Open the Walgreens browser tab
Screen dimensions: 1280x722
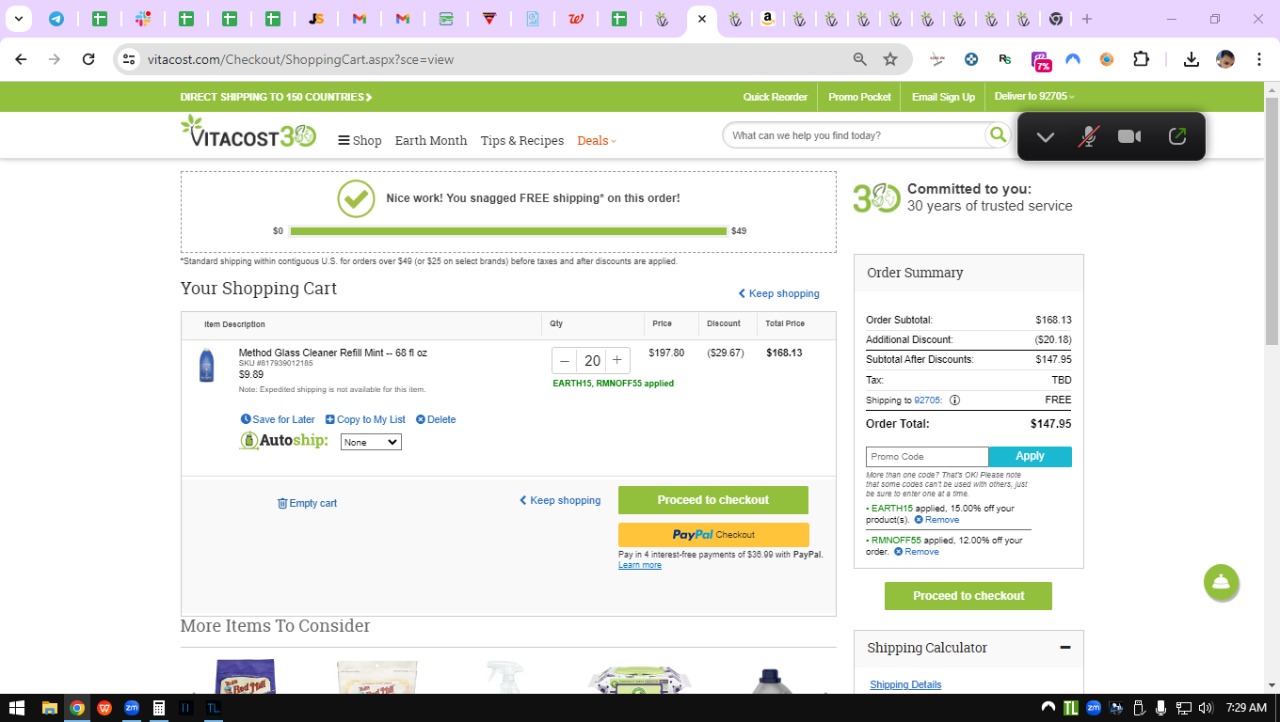tap(576, 19)
